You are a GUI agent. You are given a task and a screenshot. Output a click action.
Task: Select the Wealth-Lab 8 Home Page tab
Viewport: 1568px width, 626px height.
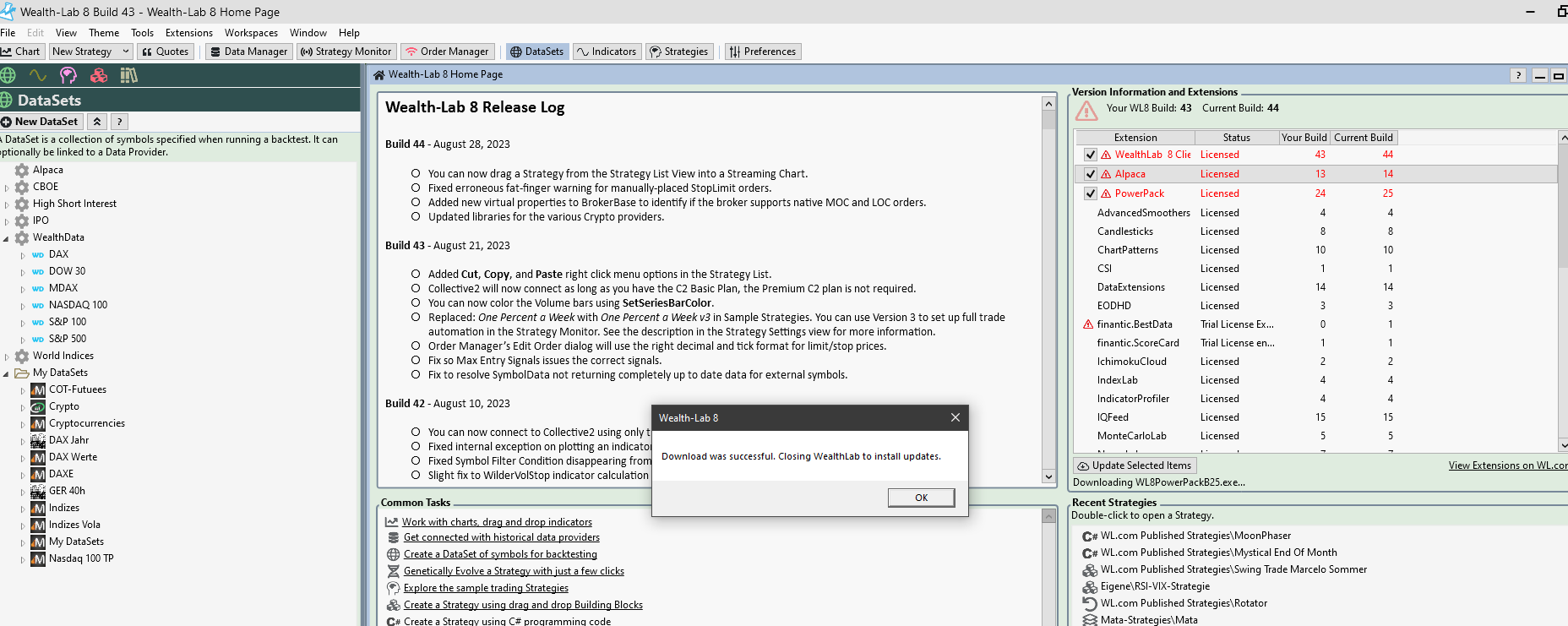(x=438, y=74)
